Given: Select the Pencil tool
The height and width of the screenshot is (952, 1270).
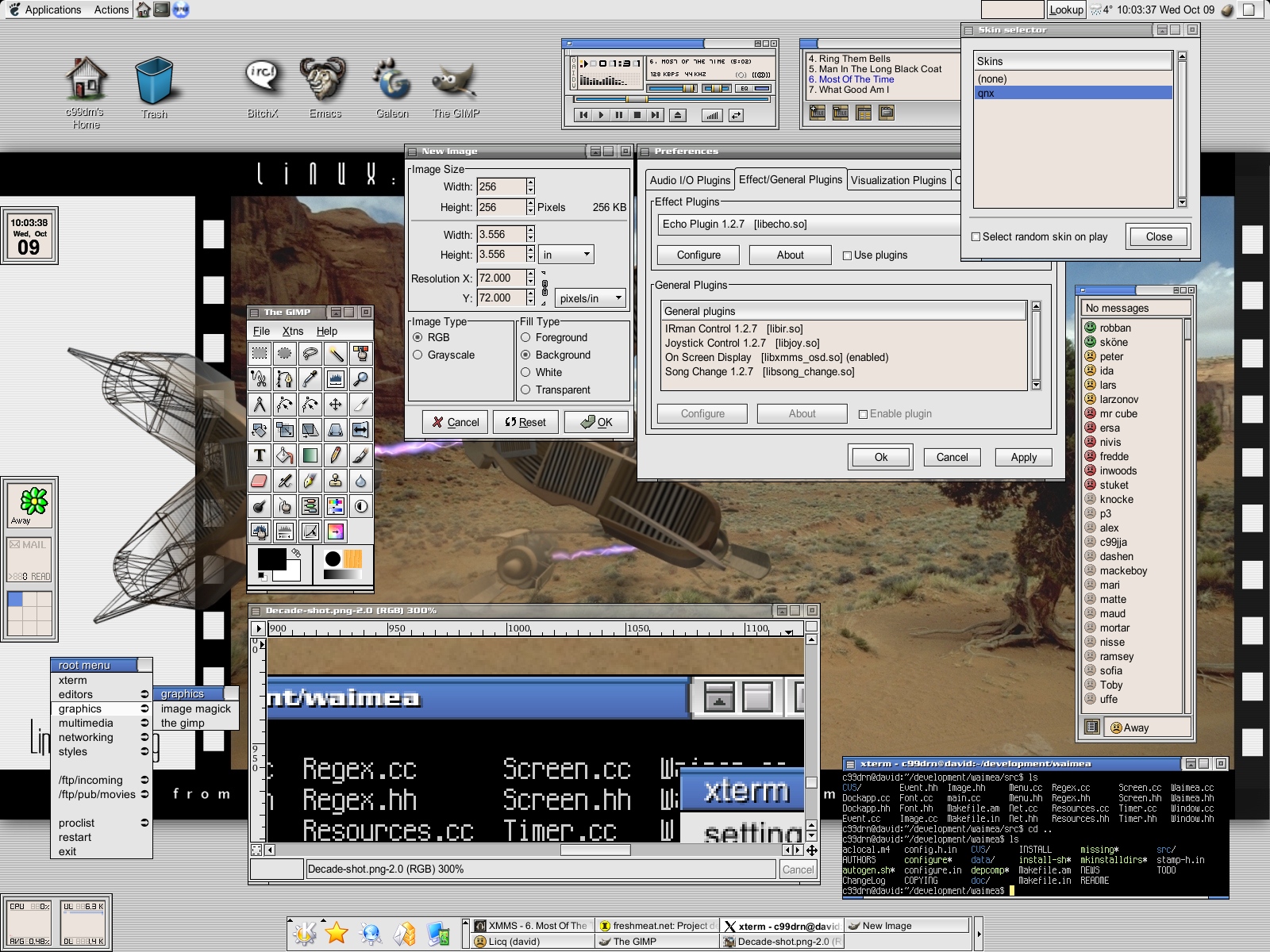Looking at the screenshot, I should (336, 455).
